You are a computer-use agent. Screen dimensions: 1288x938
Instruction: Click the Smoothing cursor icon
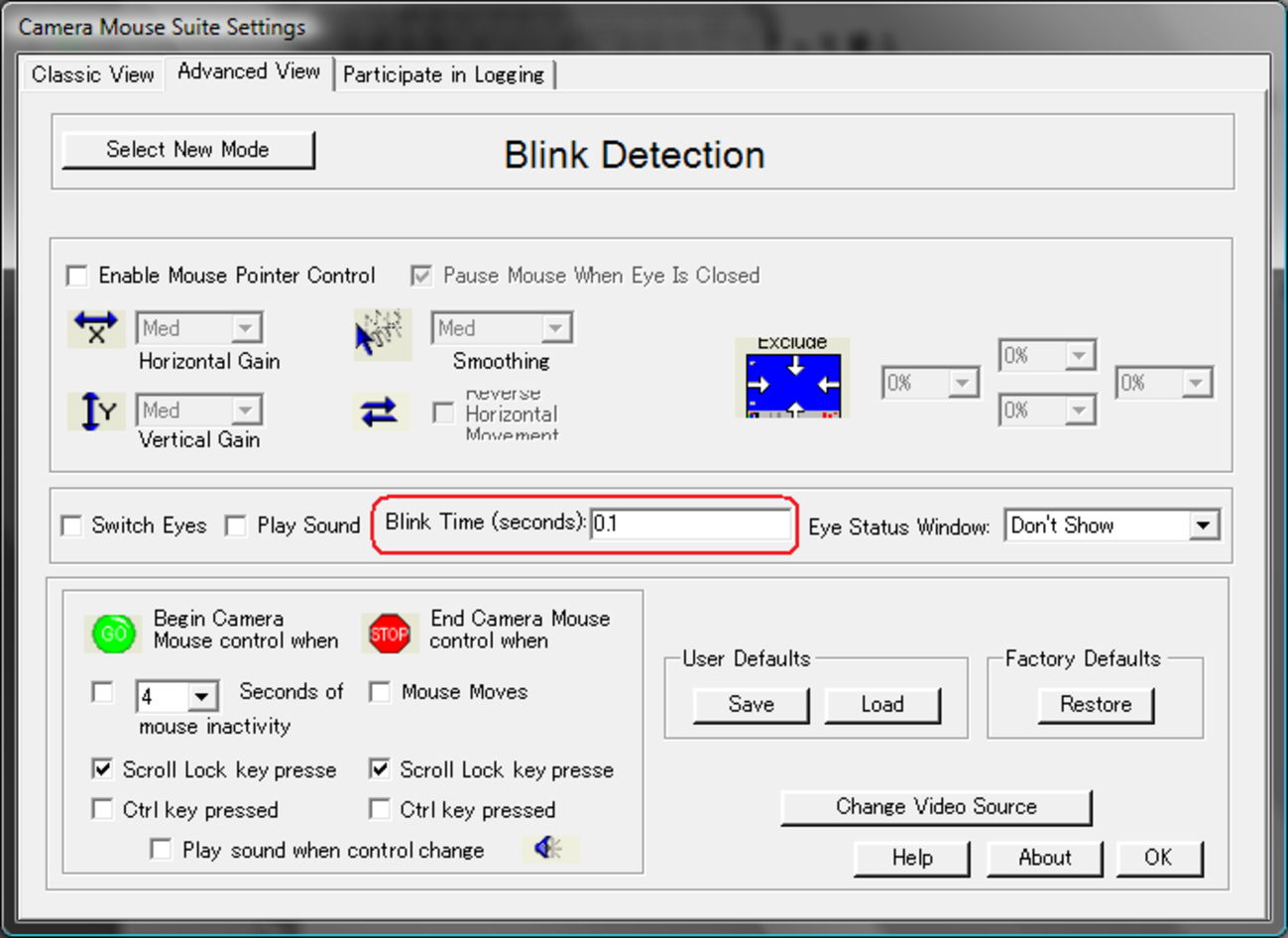pos(381,334)
